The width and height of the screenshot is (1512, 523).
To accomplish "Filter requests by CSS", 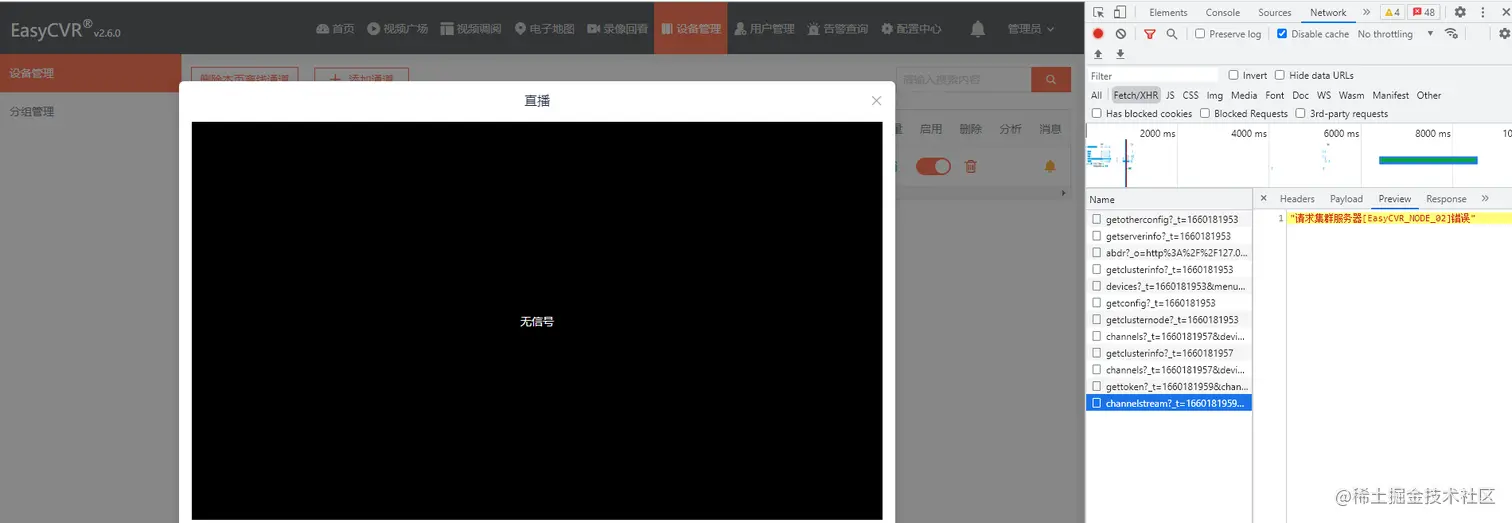I will pos(1190,95).
